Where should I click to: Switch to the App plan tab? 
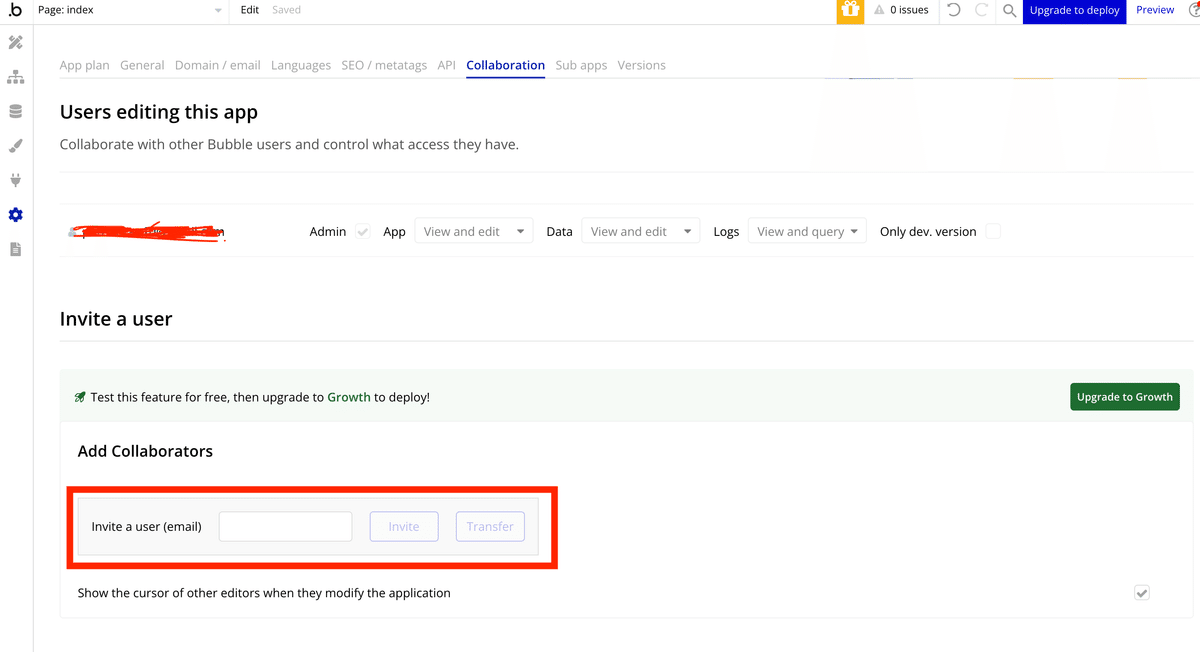[85, 65]
